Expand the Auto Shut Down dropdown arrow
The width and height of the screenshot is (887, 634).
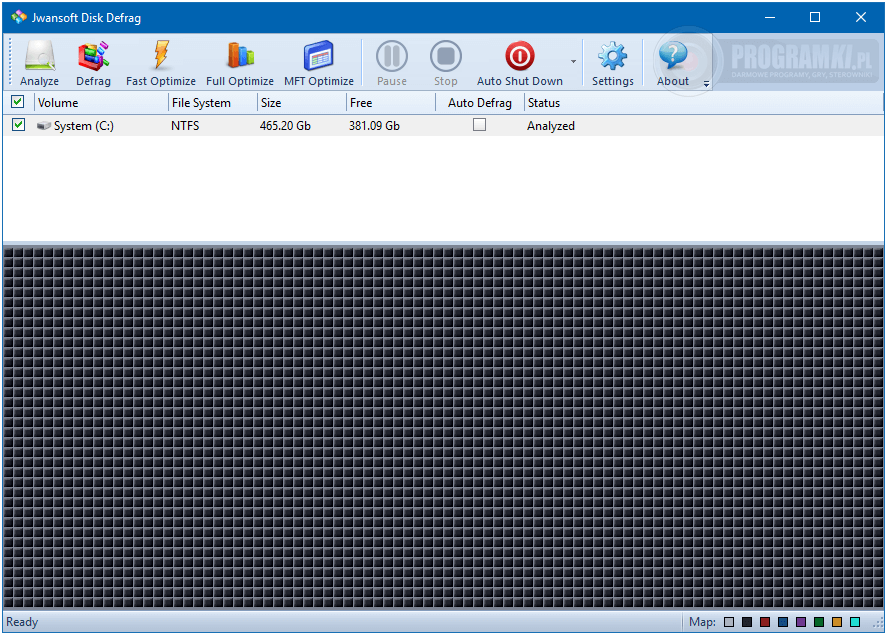click(573, 62)
